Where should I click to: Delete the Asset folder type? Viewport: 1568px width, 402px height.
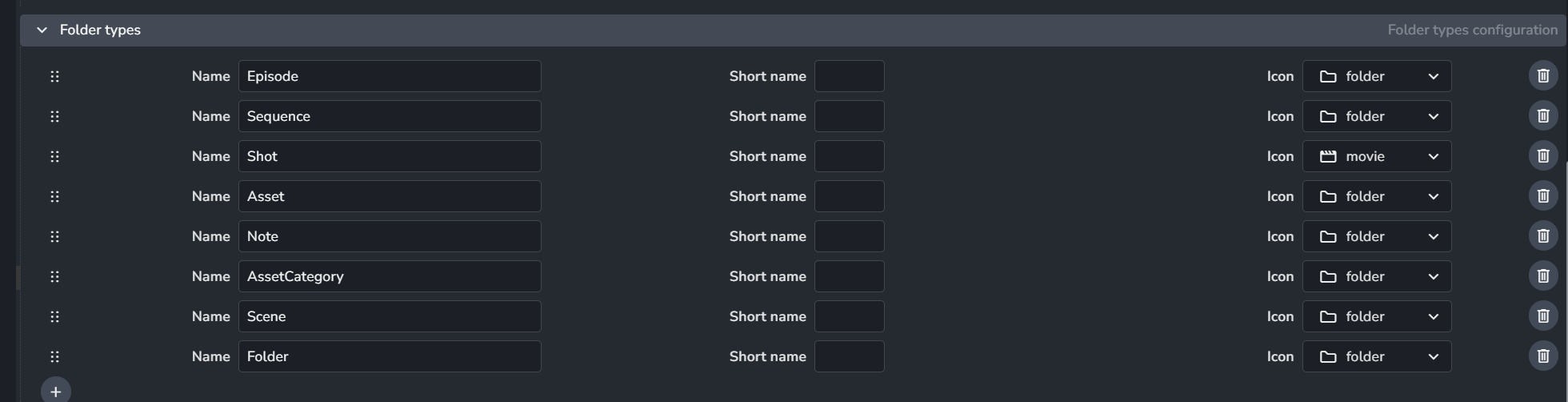click(1543, 196)
